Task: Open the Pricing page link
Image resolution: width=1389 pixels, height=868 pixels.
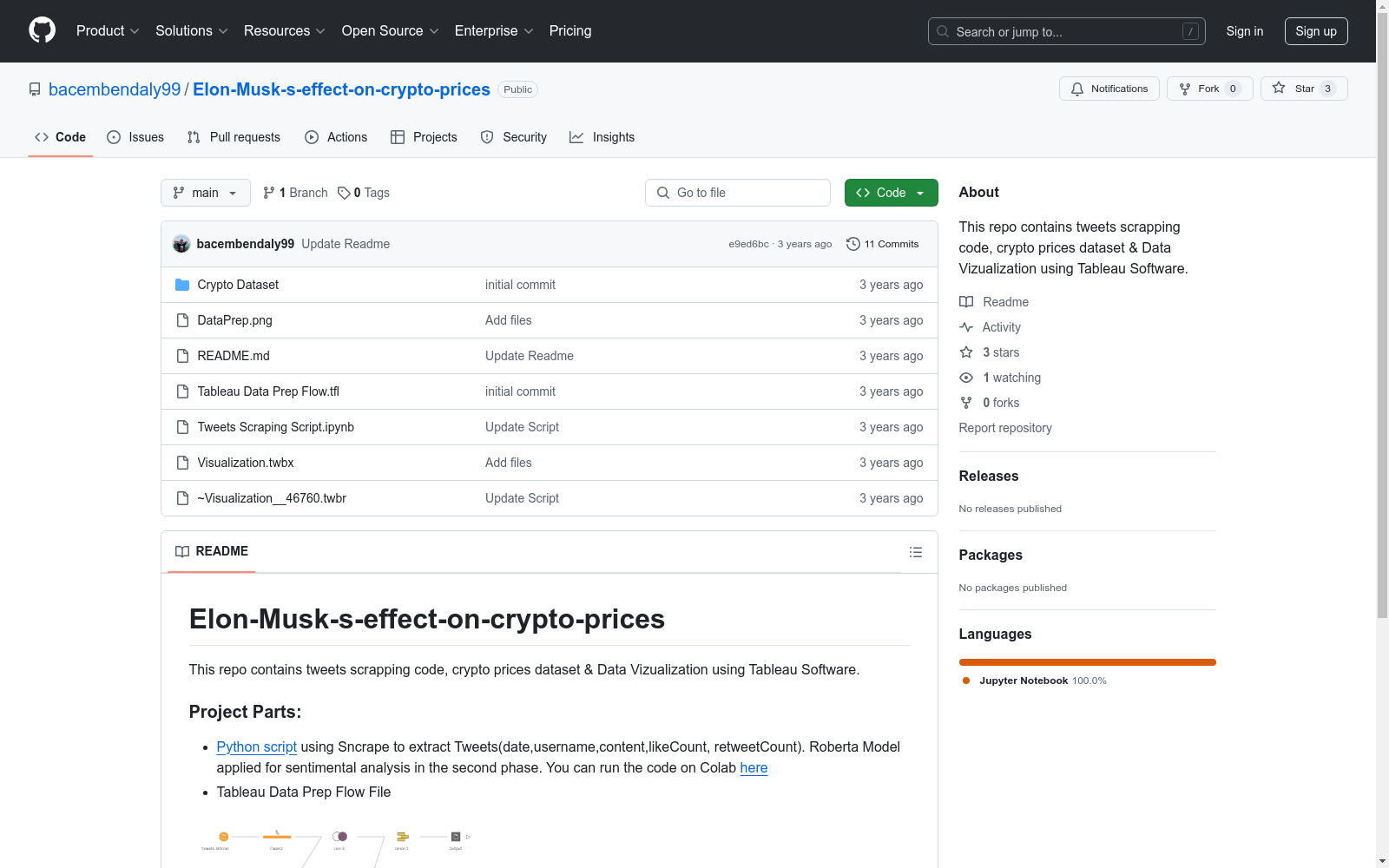Action: (x=570, y=31)
